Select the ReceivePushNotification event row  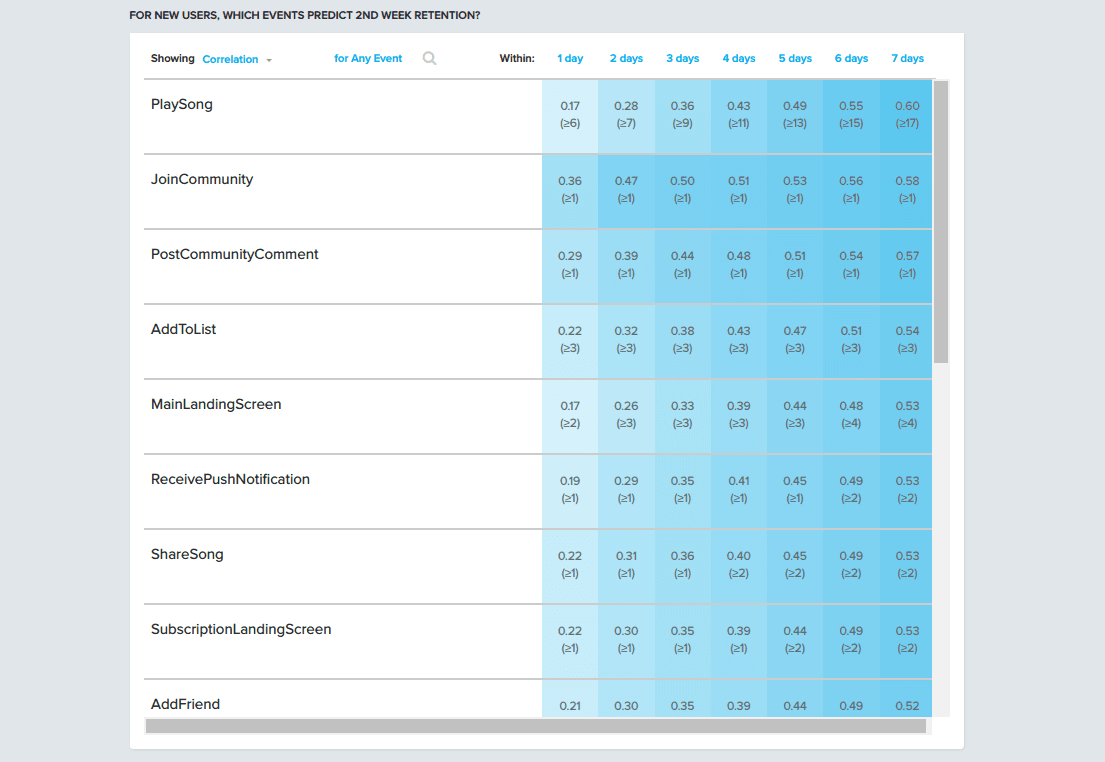click(x=230, y=479)
